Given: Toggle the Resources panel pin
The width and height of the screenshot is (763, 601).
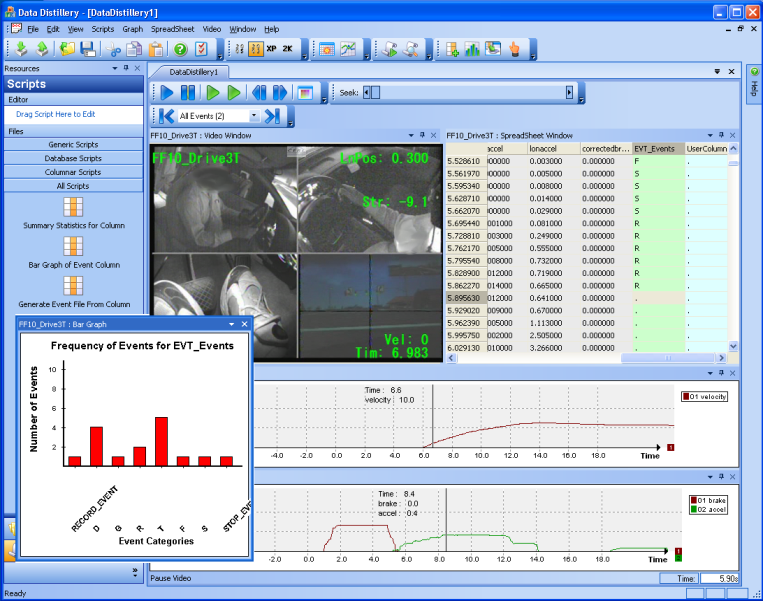Looking at the screenshot, I should point(126,68).
